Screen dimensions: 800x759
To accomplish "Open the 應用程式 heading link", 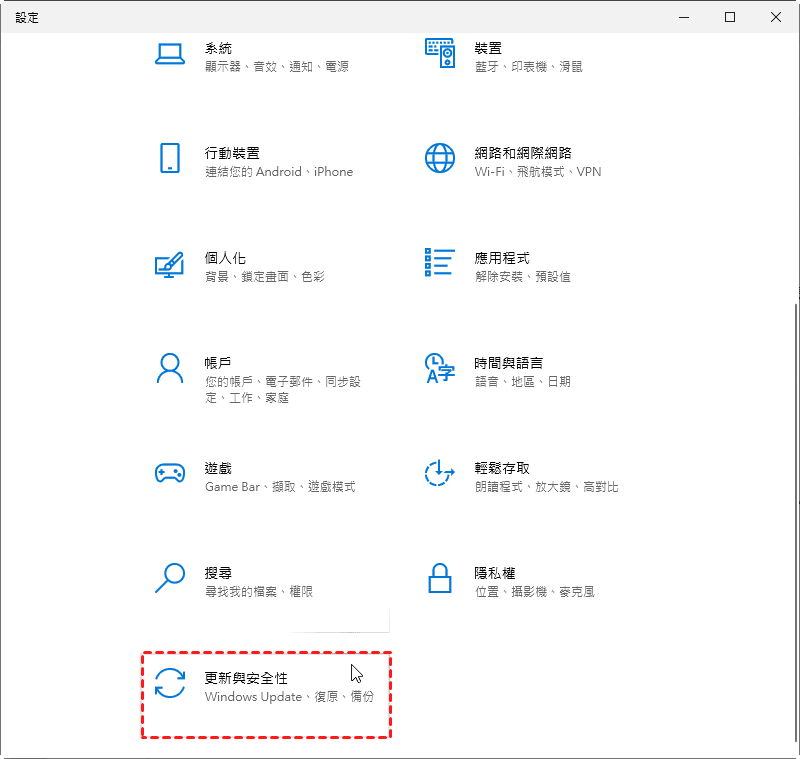I will 502,258.
